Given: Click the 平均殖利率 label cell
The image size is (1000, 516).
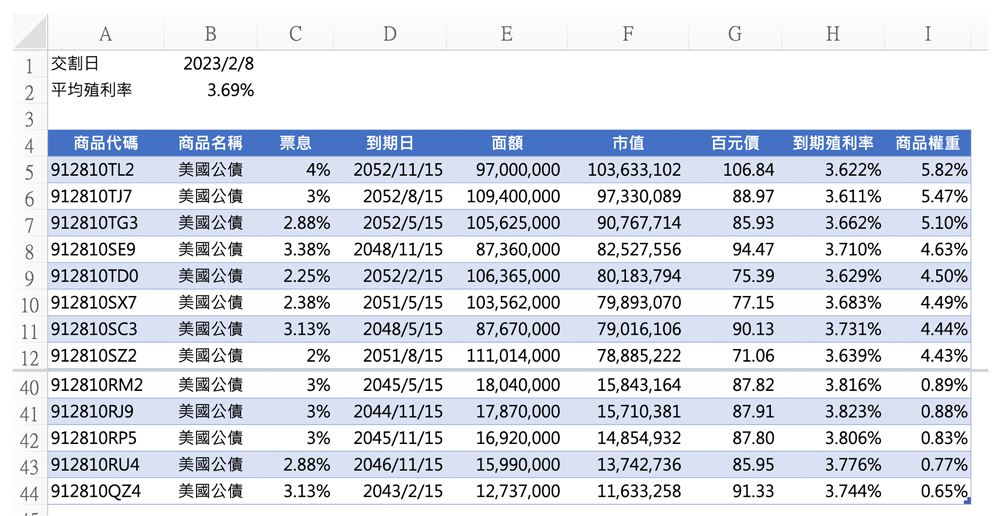Looking at the screenshot, I should pyautogui.click(x=106, y=91).
